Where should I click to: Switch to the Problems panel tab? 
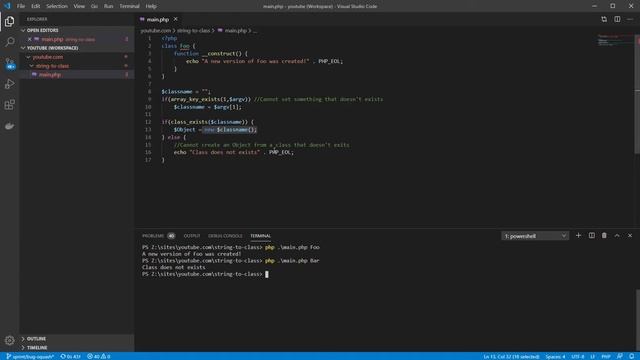(158, 236)
